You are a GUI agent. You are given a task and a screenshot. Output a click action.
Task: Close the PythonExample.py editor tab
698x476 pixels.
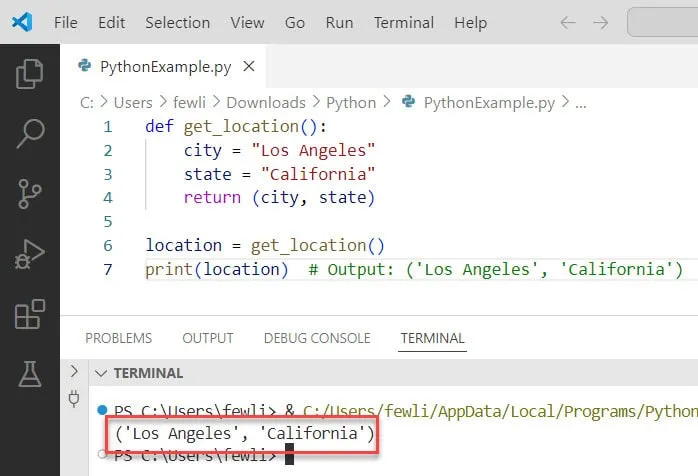tap(249, 67)
